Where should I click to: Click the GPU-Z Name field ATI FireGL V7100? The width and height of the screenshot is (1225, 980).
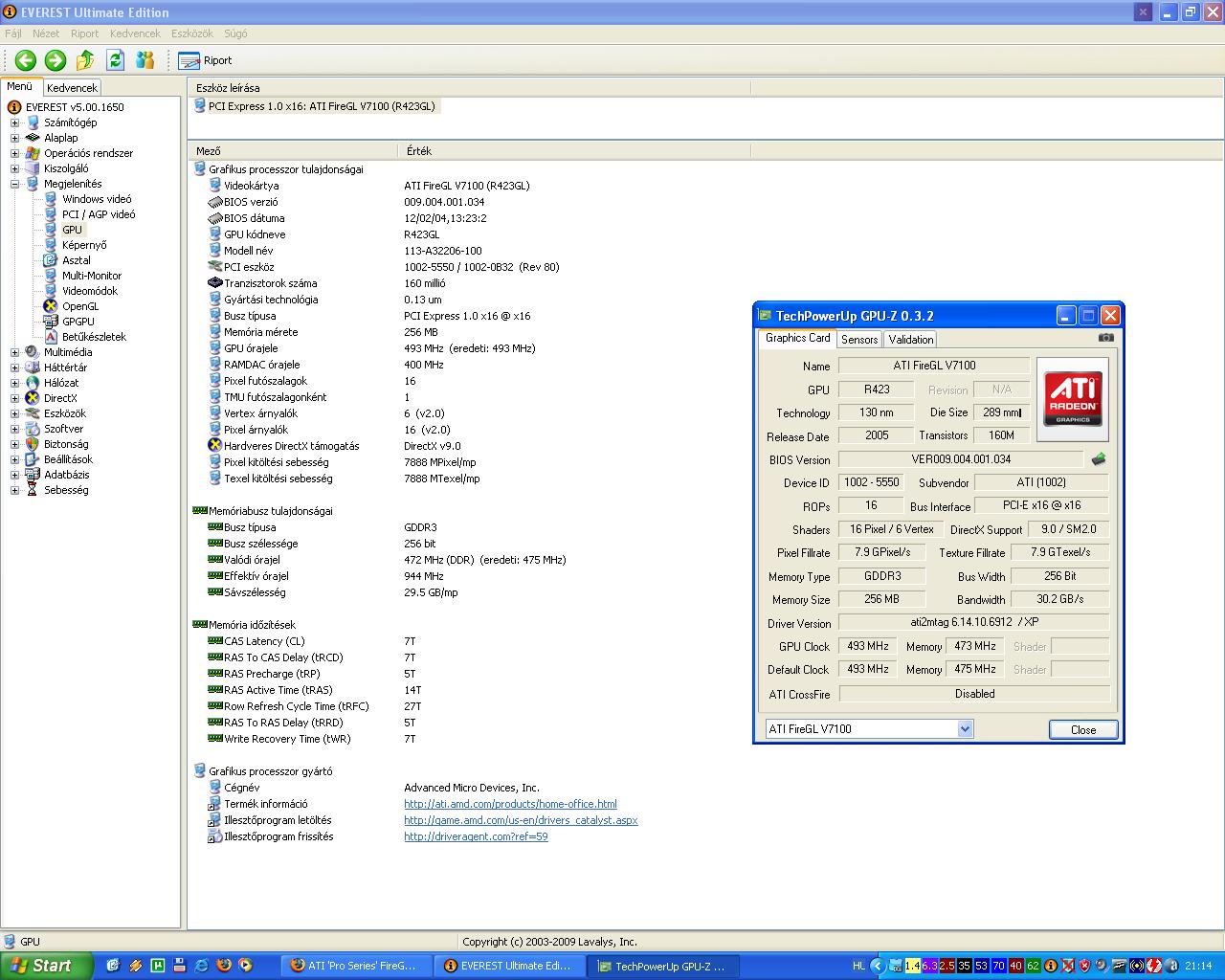[x=934, y=366]
